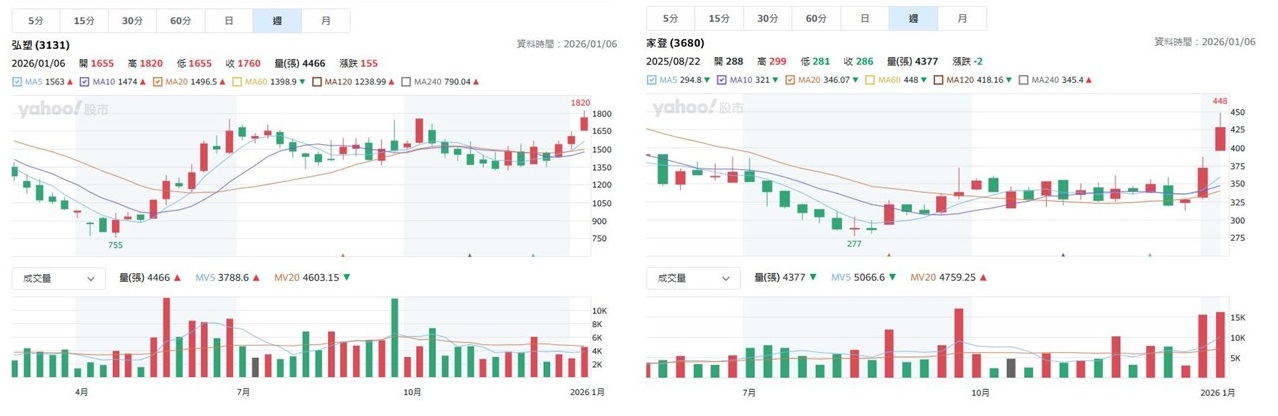Click Yahoo 股市 logo on 弘塑 chart
Viewport: 1278px width, 416px height.
click(63, 110)
